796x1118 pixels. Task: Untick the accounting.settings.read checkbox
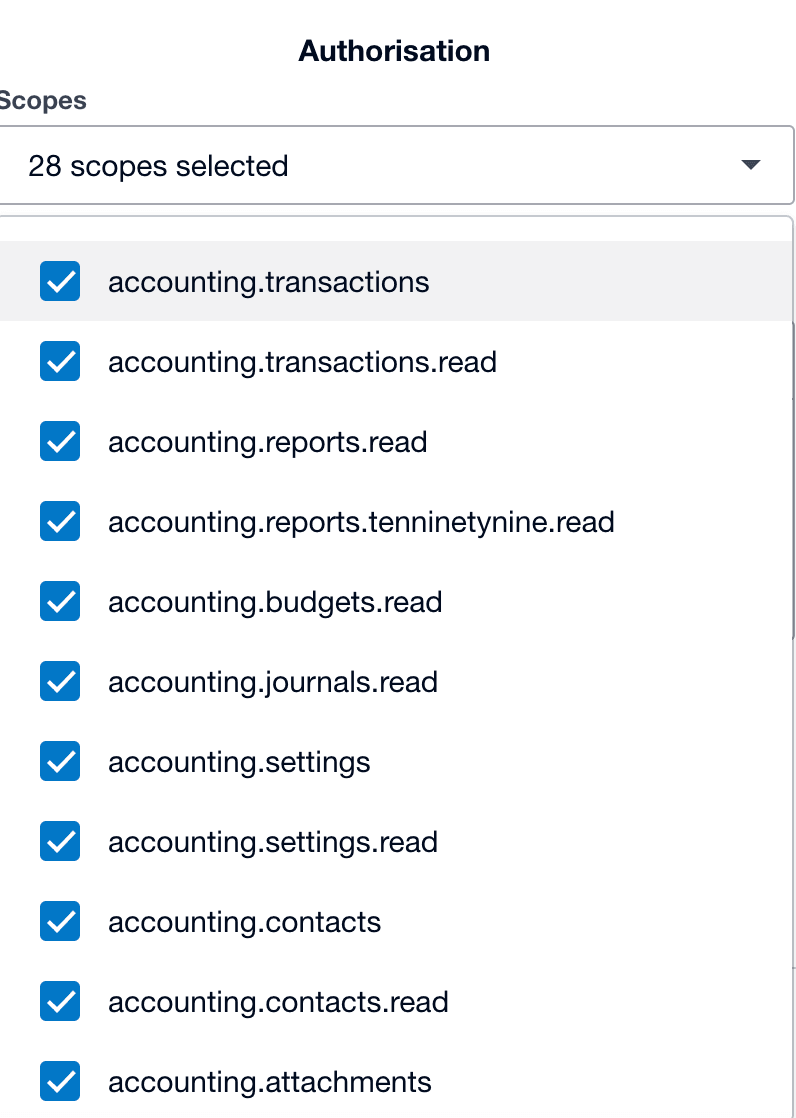pos(60,841)
